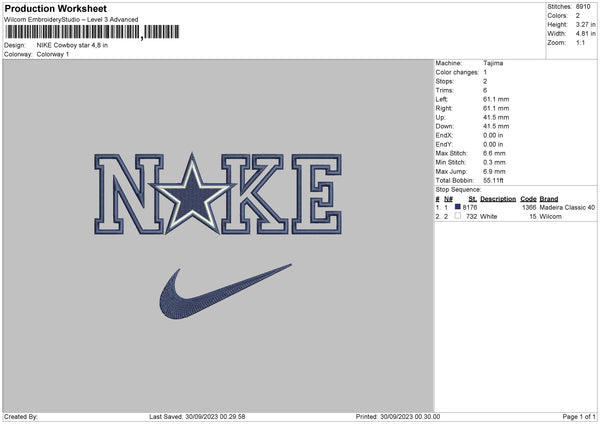Image resolution: width=600 pixels, height=424 pixels.
Task: Click the letter N in the embroidery design
Action: tap(129, 194)
